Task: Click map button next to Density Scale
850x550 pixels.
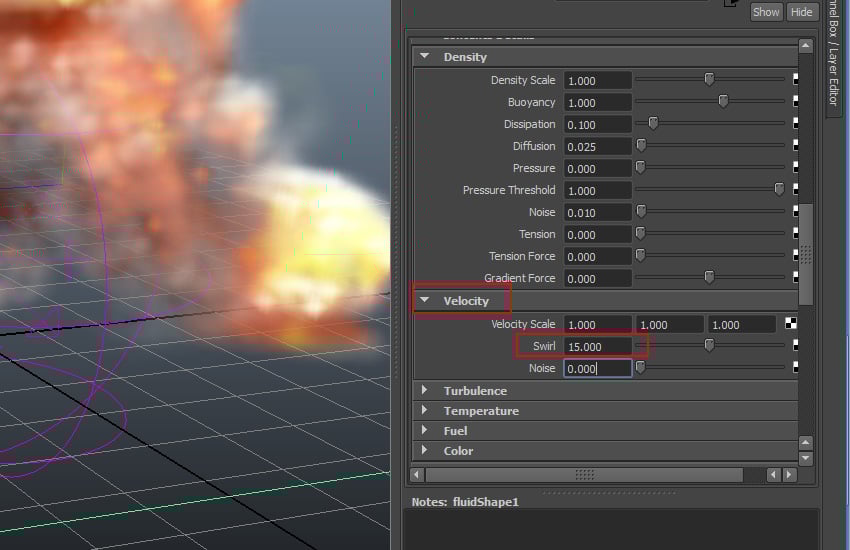Action: coord(796,80)
